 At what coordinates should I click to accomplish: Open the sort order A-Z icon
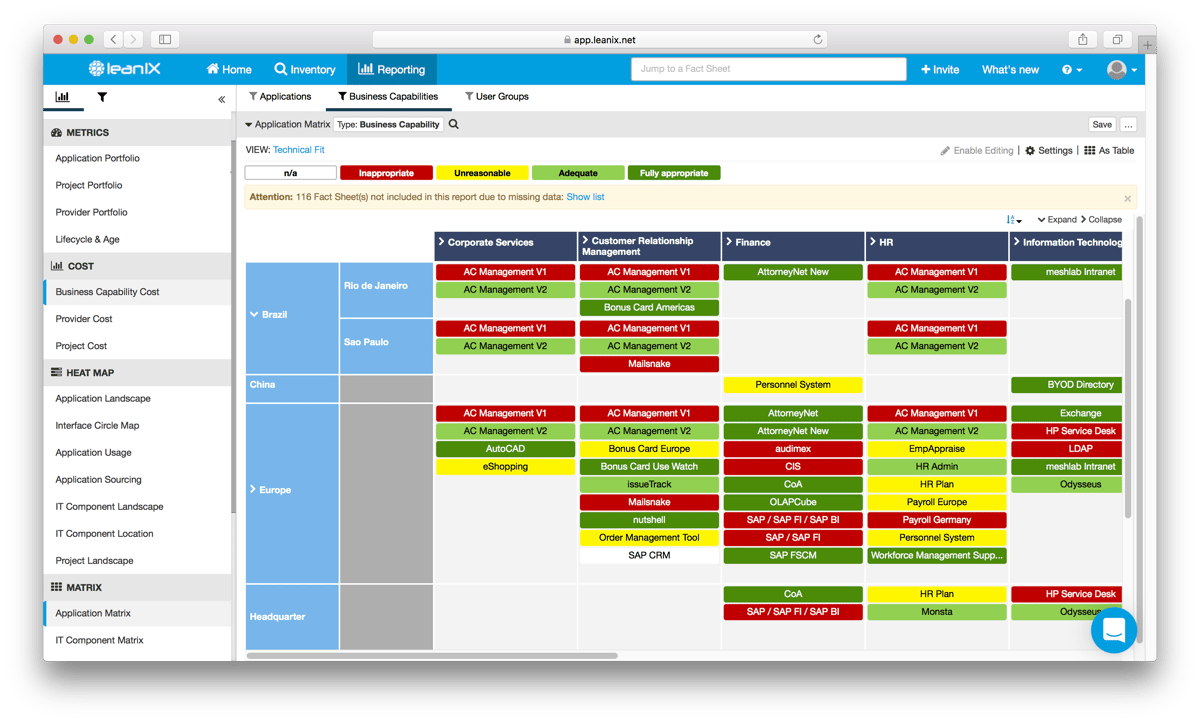tap(1012, 219)
